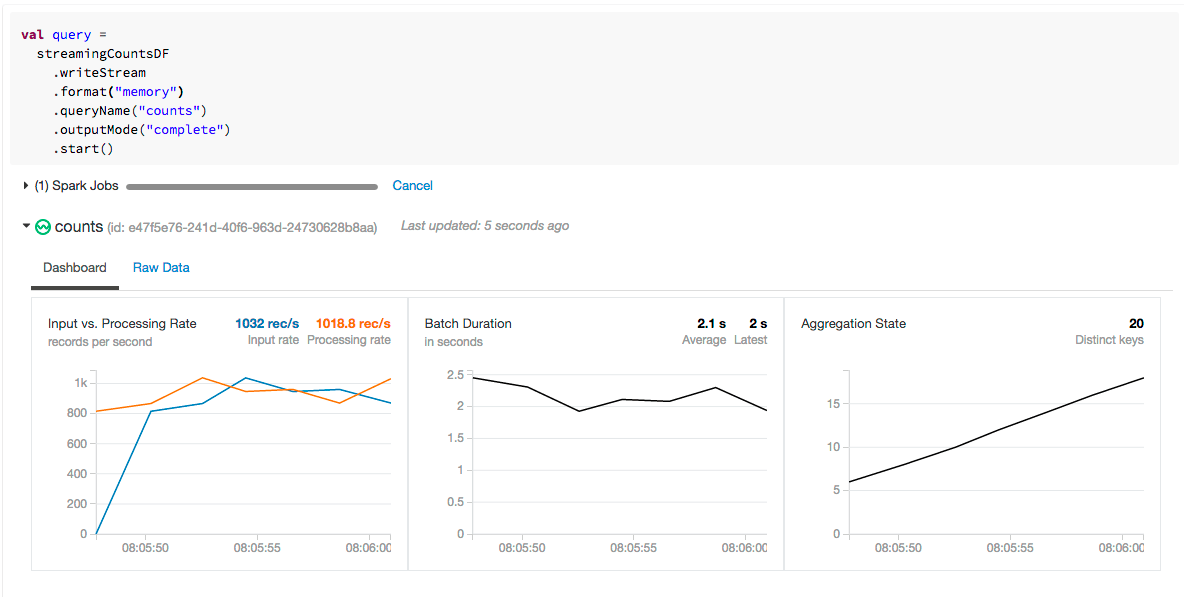
Task: Click the Aggregation State chart title
Action: coord(853,324)
